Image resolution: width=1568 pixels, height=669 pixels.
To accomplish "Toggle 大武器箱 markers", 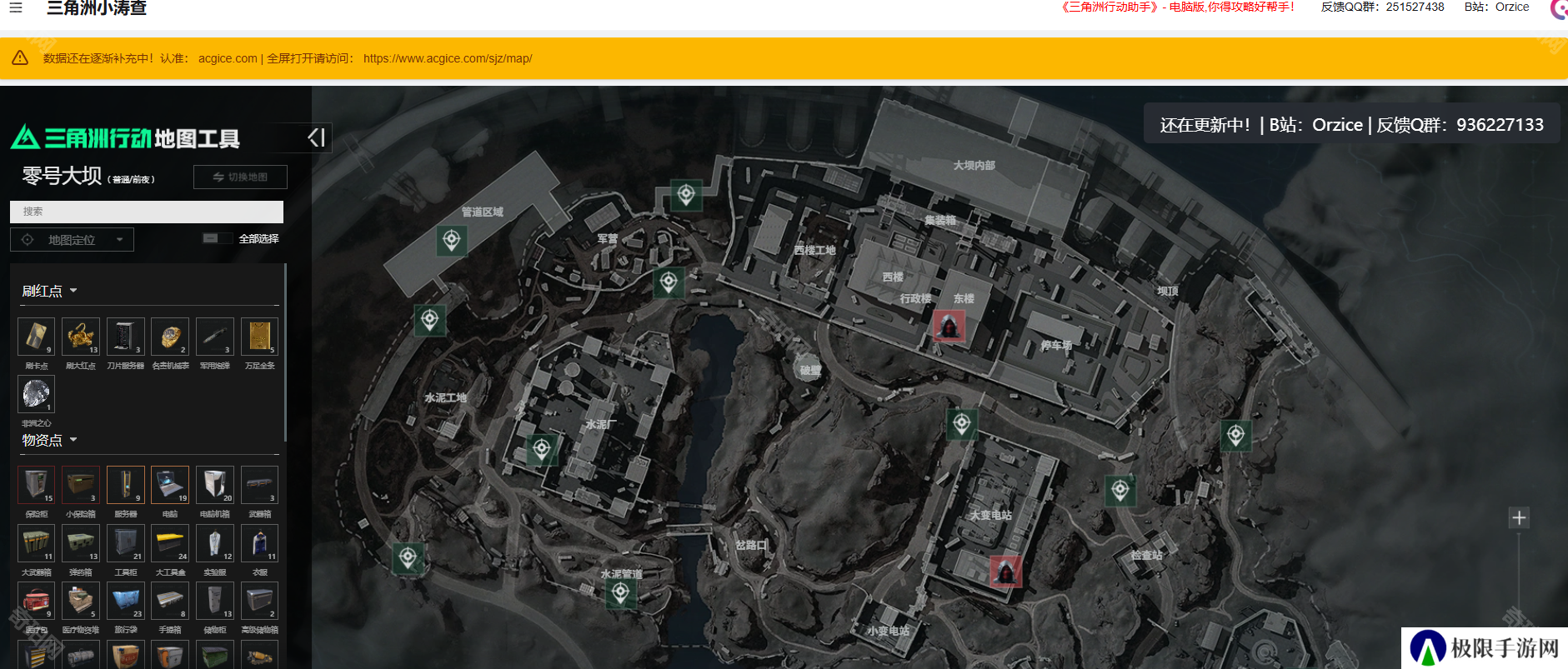I will click(x=37, y=543).
